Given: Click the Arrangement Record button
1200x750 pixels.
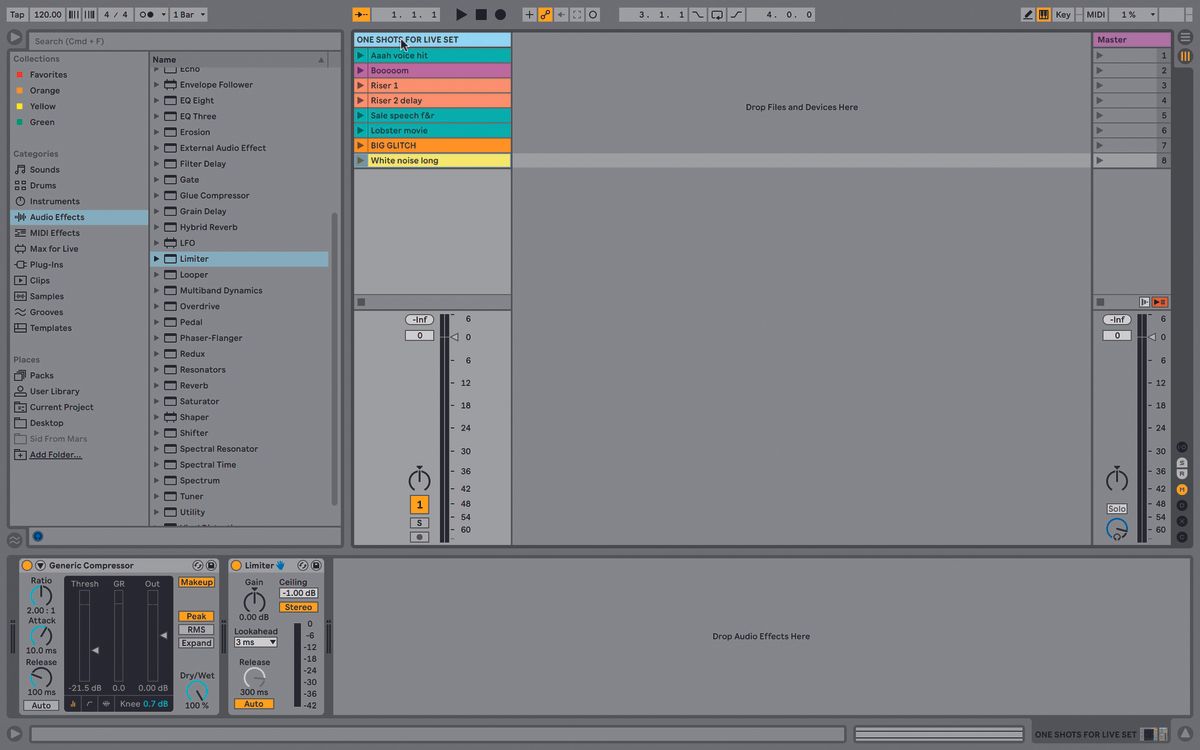Looking at the screenshot, I should tap(501, 15).
